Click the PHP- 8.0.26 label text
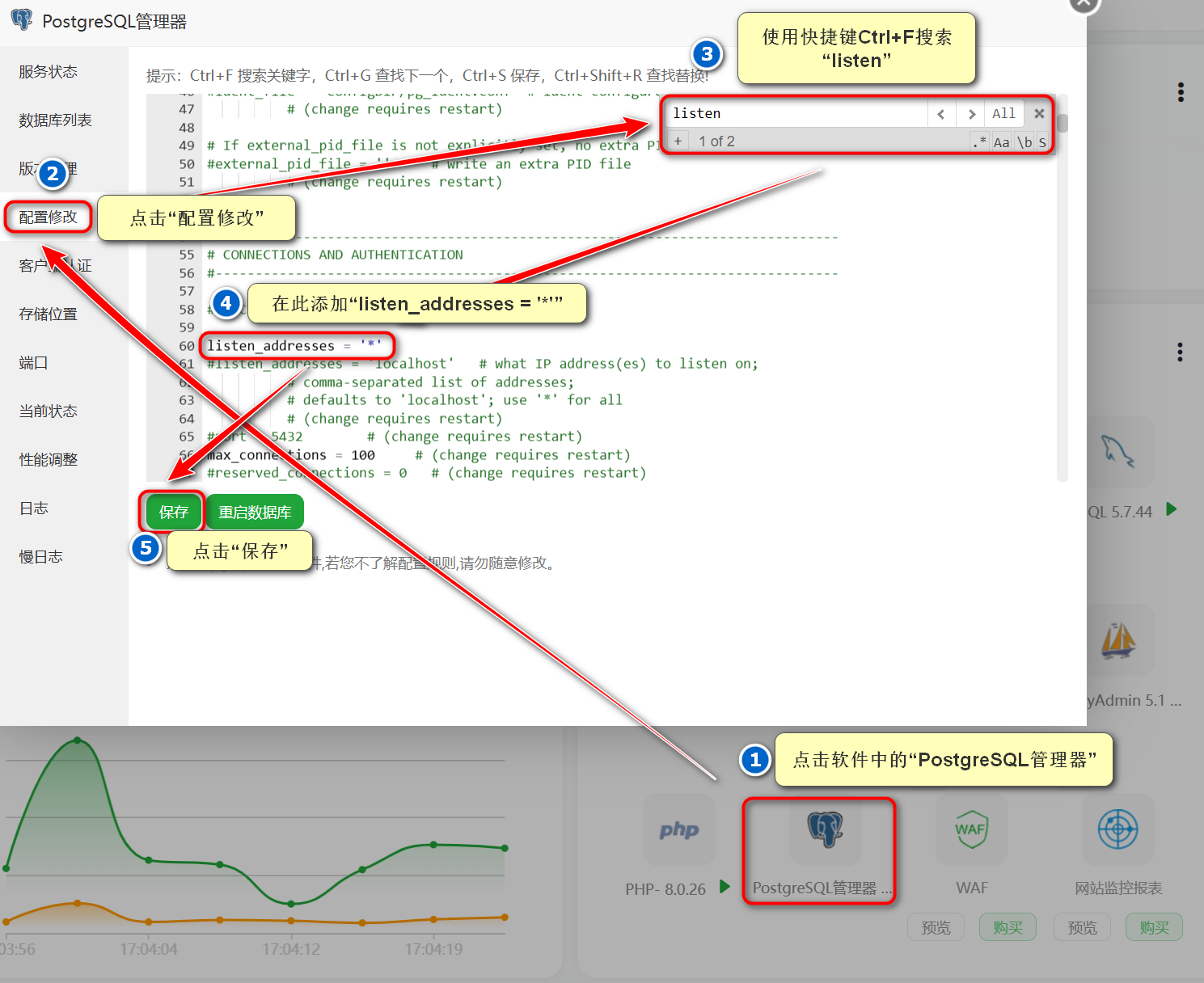The width and height of the screenshot is (1204, 983). point(665,889)
